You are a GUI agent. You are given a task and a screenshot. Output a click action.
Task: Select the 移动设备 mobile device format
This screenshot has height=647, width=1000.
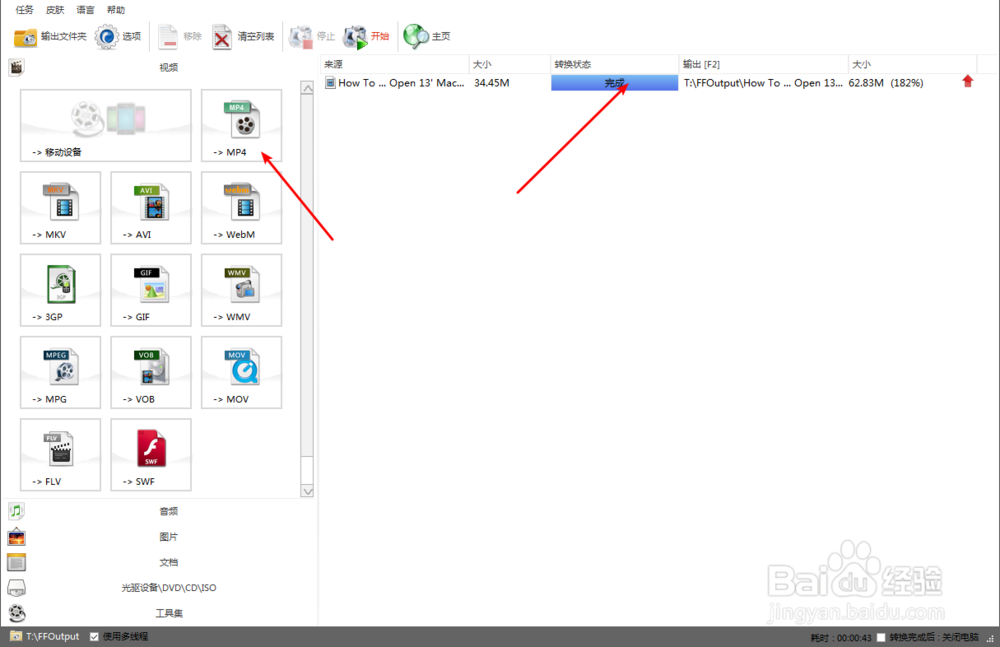(x=105, y=125)
